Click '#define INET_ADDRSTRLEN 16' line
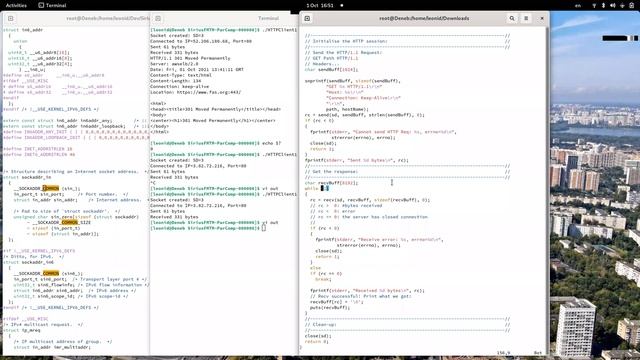The height and width of the screenshot is (360, 640). [x=38, y=149]
